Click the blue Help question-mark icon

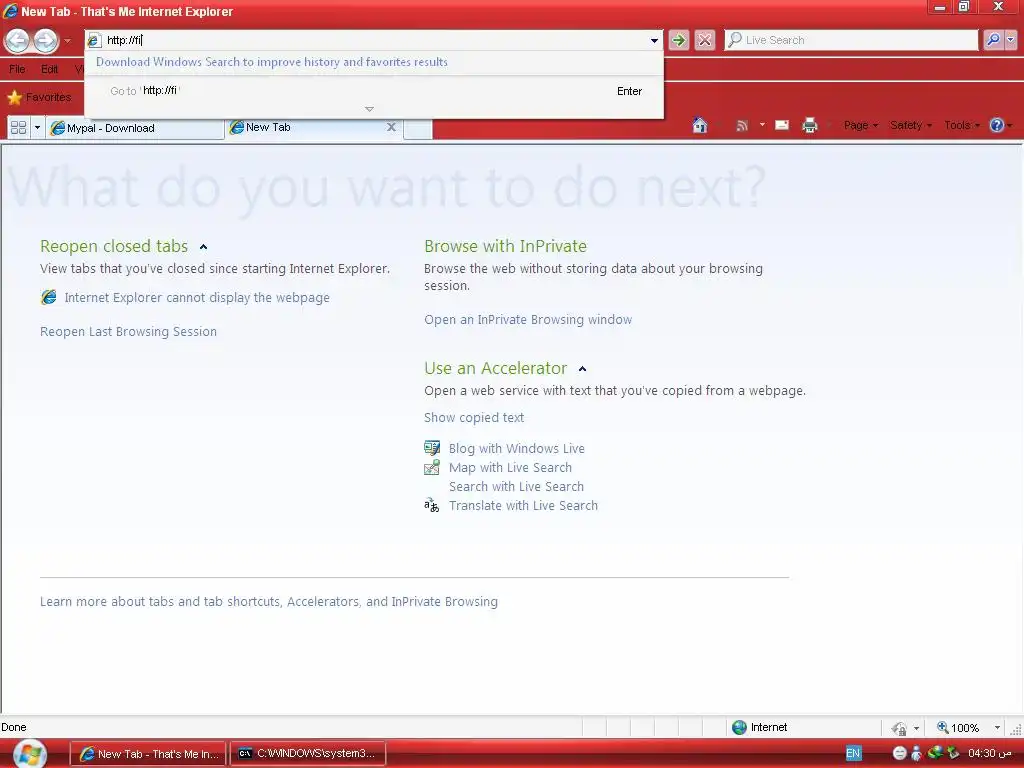click(997, 125)
